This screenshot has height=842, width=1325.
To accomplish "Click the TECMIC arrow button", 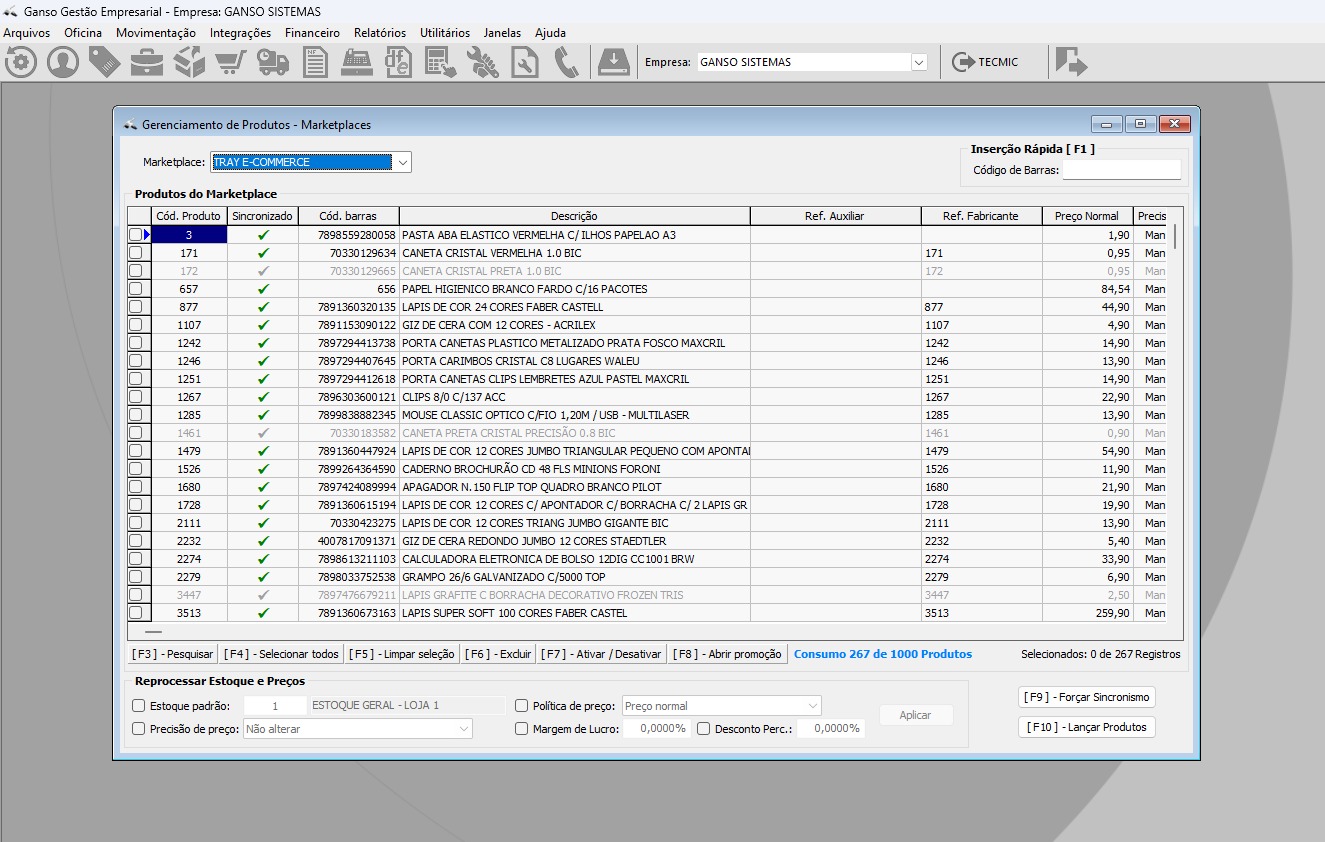I will (x=985, y=62).
